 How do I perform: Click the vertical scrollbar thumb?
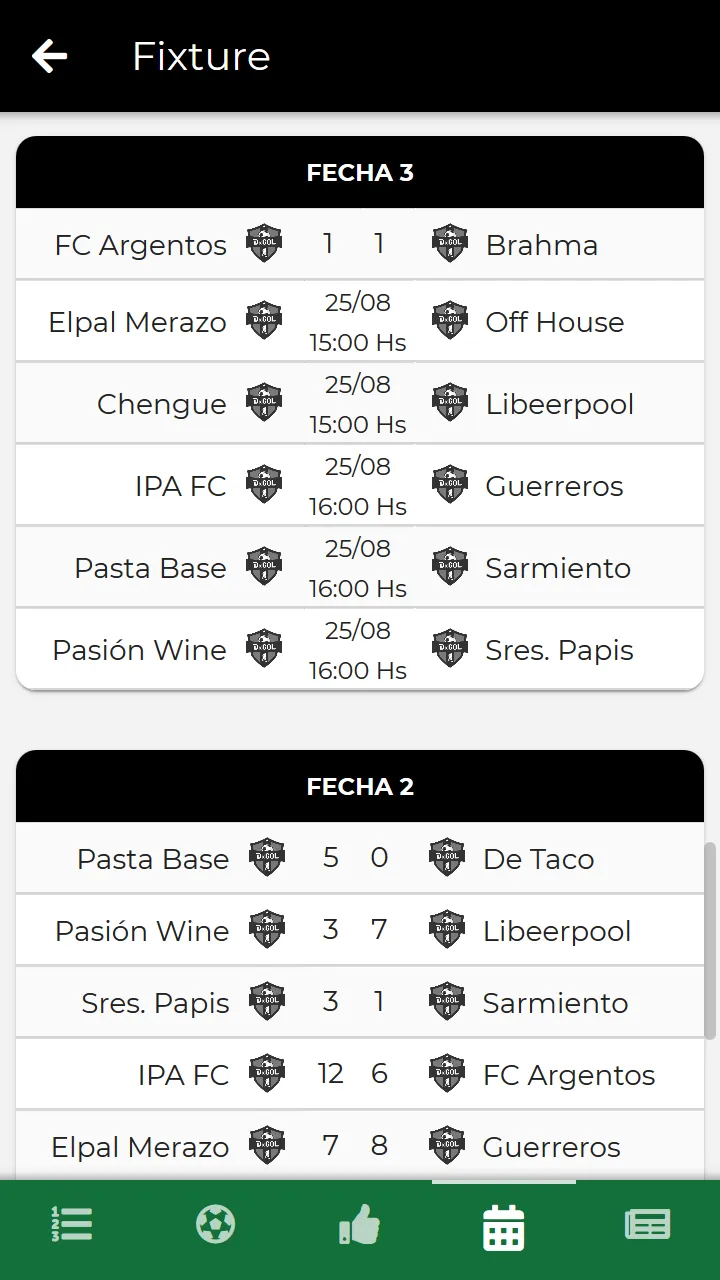point(710,940)
